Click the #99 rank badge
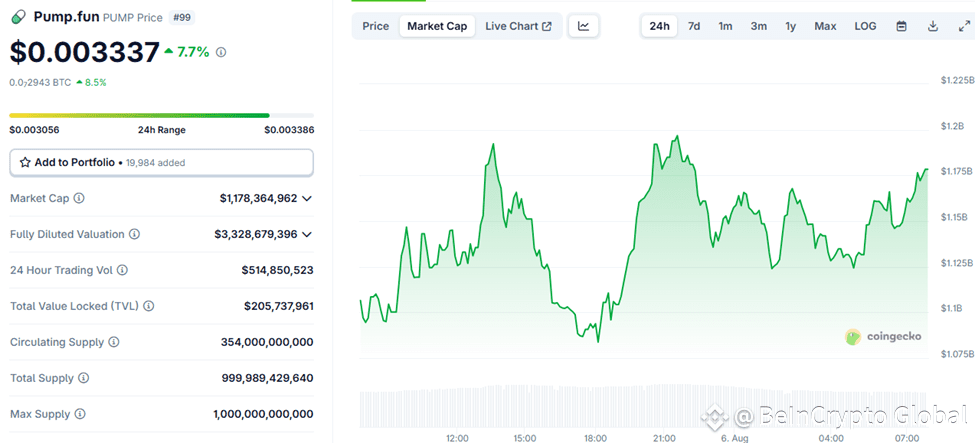Screen dimensions: 975x443 click(182, 17)
